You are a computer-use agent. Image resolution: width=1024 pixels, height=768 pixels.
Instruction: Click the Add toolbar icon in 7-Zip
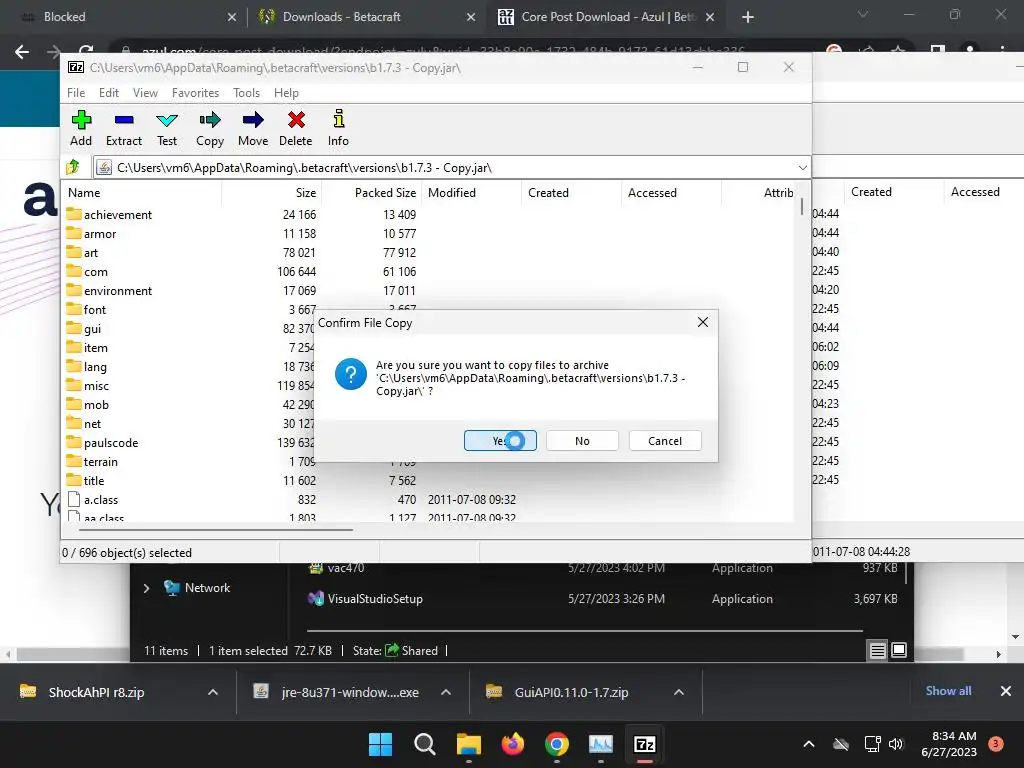tap(81, 128)
